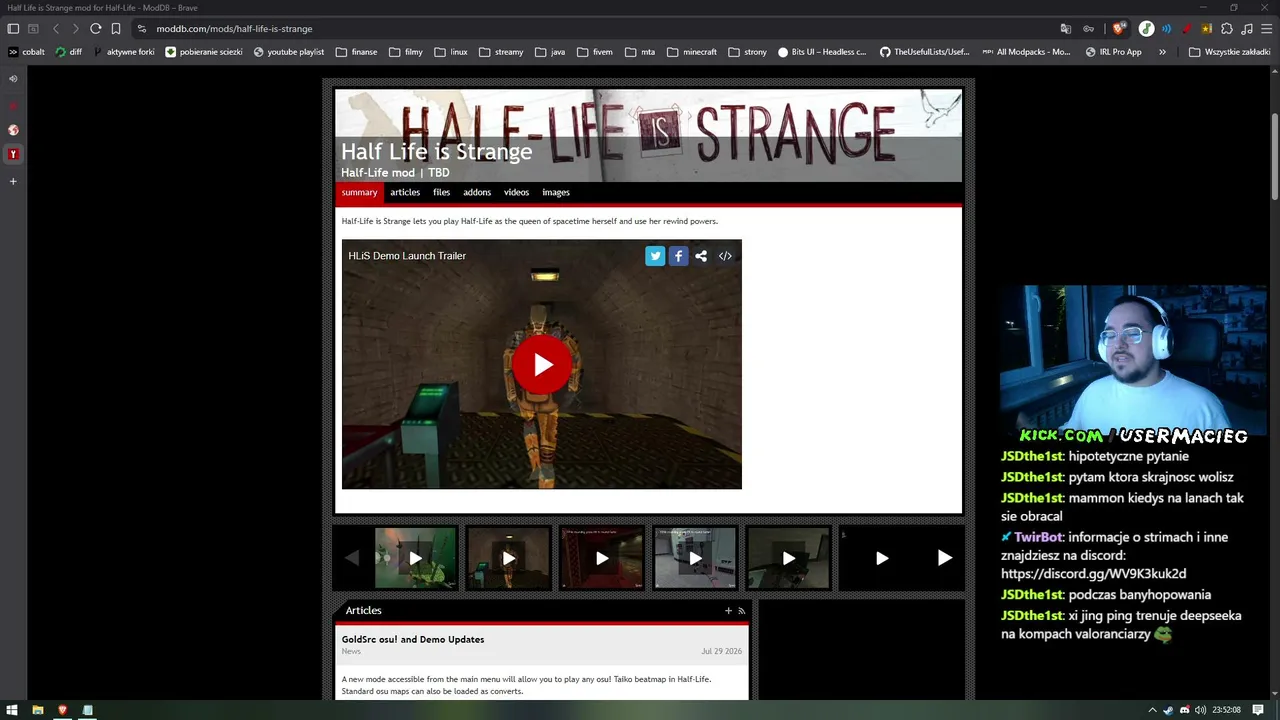Bookmark this page
The height and width of the screenshot is (720, 1280).
pyautogui.click(x=116, y=29)
